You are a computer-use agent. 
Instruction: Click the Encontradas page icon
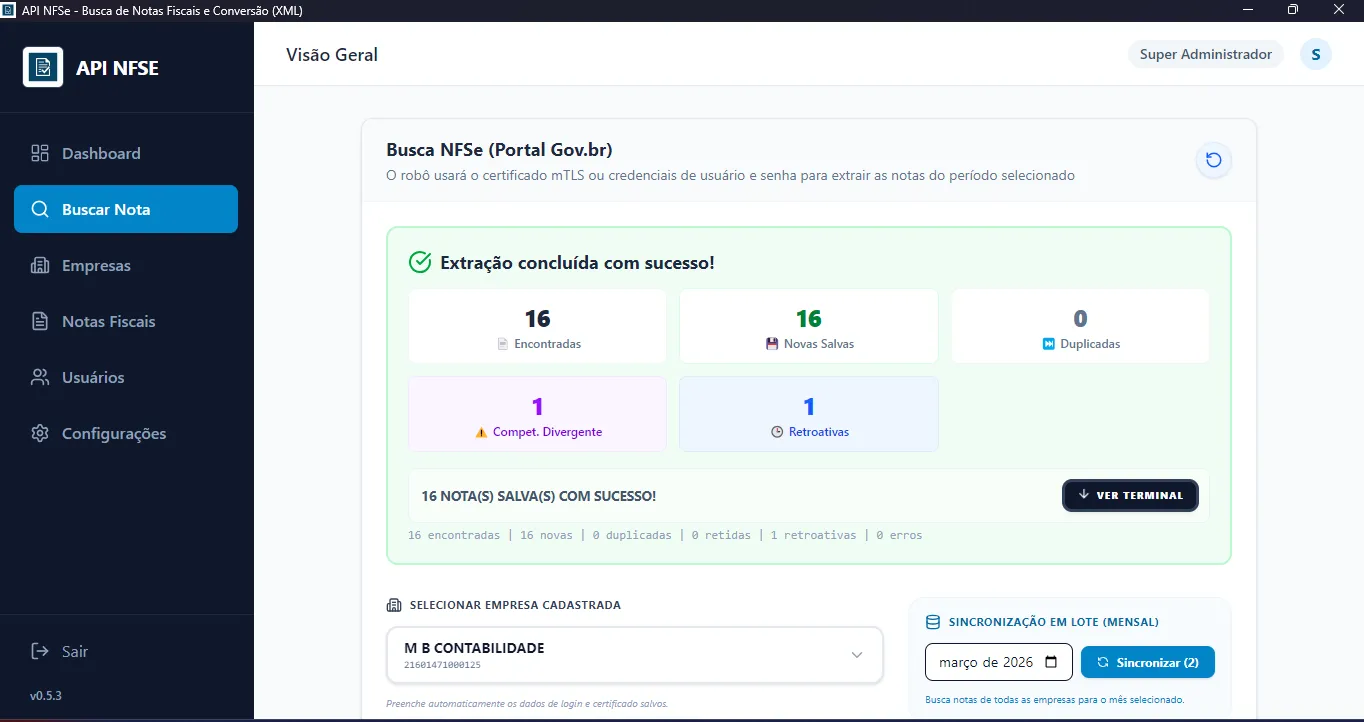point(503,344)
